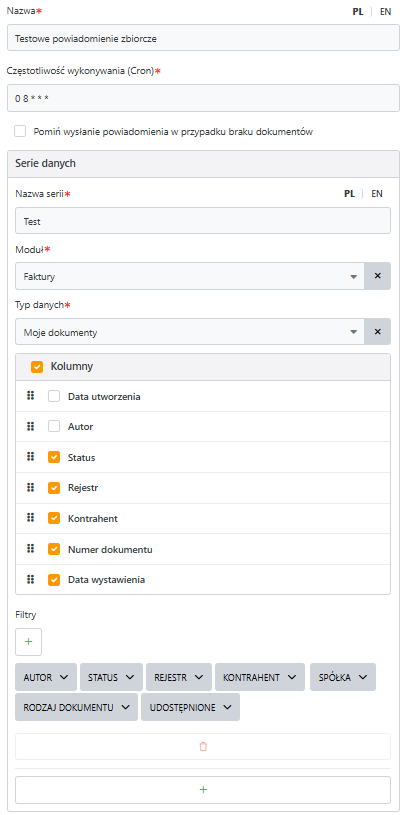402x815 pixels.
Task: Uncheck the Status column checkbox
Action: [54, 457]
